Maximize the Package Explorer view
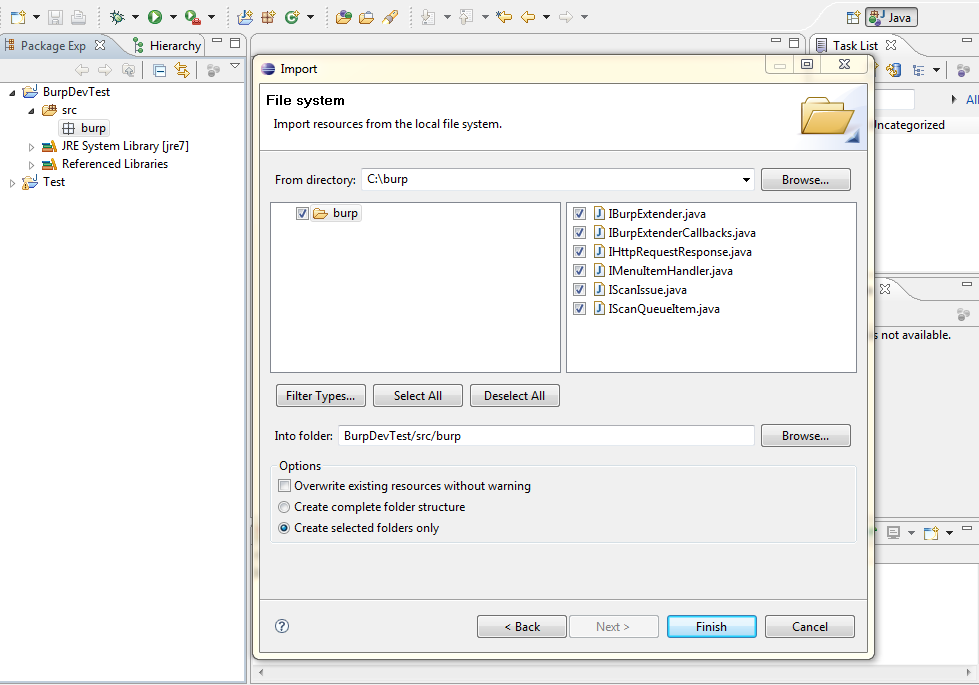This screenshot has height=685, width=979. click(x=235, y=43)
